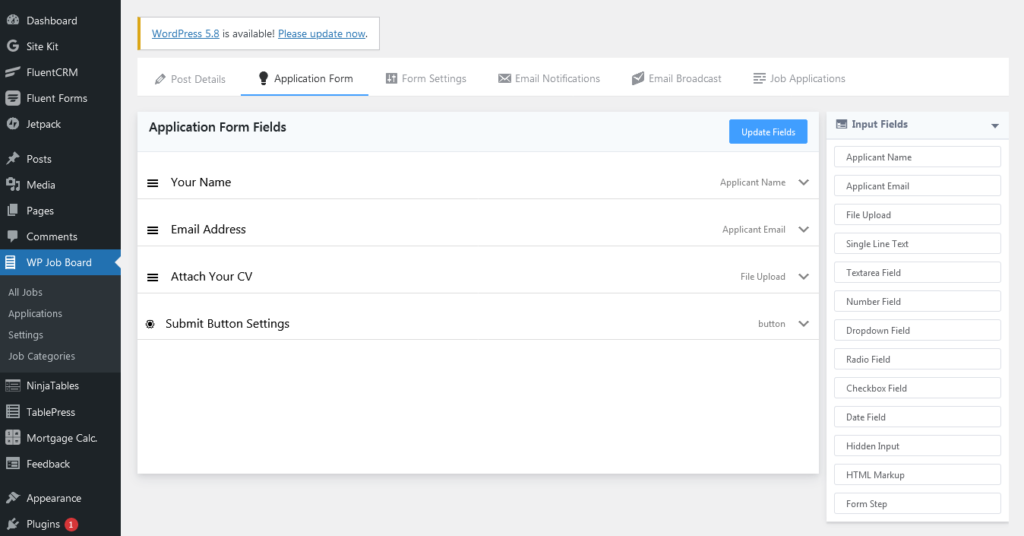The image size is (1024, 536).
Task: Add the Applicant Email input field
Action: coord(917,186)
